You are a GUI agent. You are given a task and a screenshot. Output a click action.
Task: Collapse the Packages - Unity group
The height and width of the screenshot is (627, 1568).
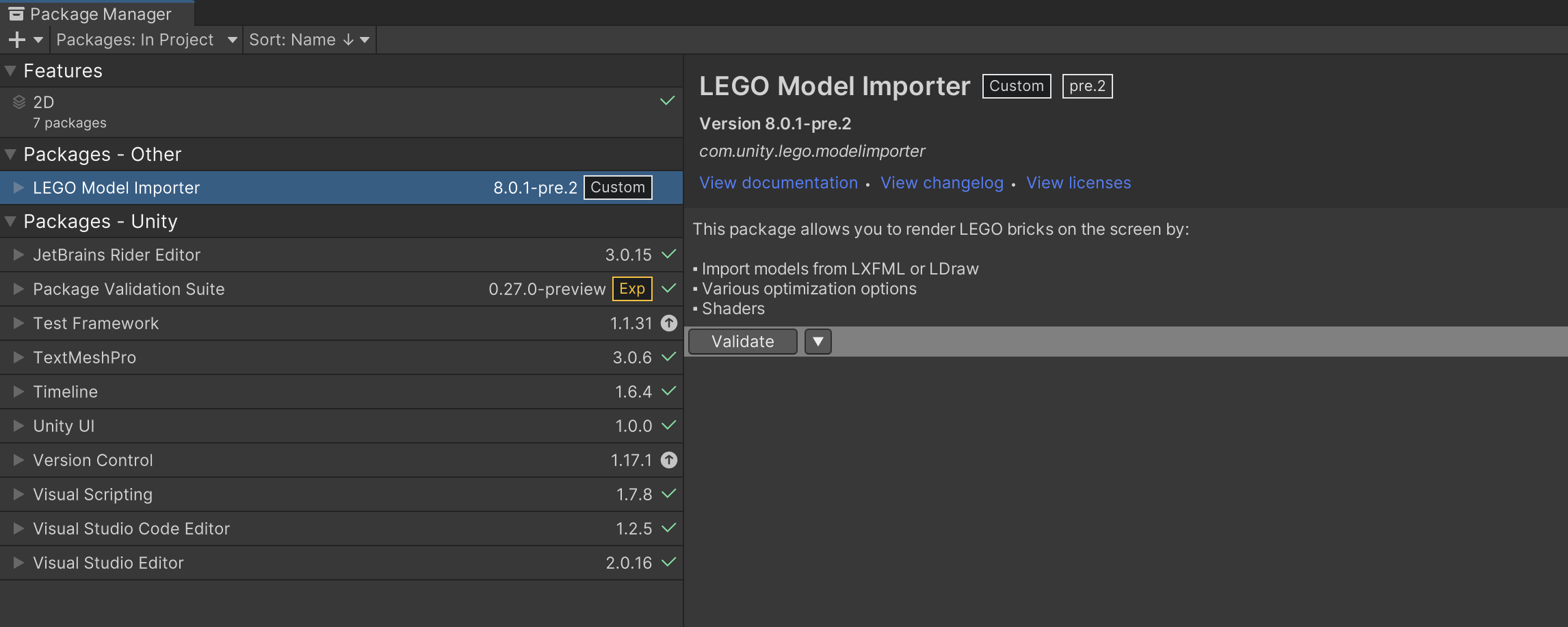(10, 221)
